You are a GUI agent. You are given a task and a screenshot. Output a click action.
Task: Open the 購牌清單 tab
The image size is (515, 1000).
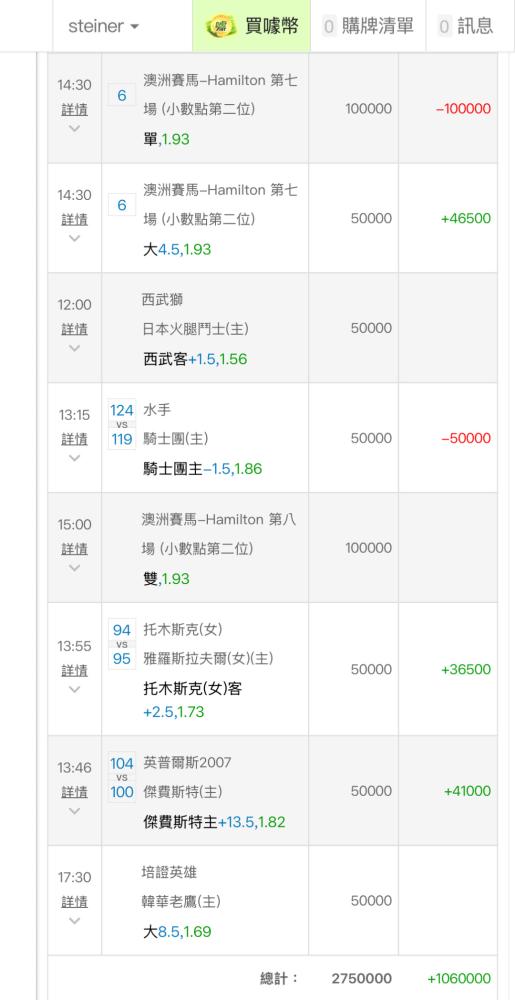[368, 26]
